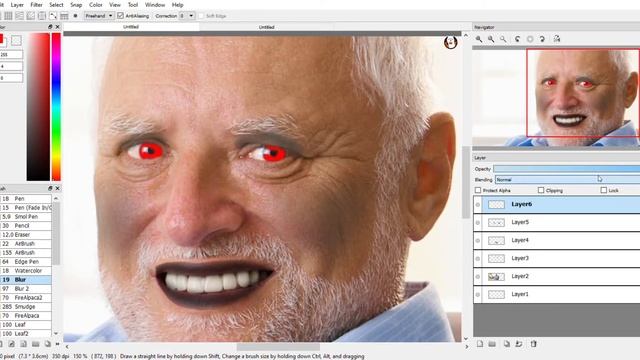640x360 pixels.
Task: Click the brush list scroll-down arrow
Action: pyautogui.click(x=56, y=333)
